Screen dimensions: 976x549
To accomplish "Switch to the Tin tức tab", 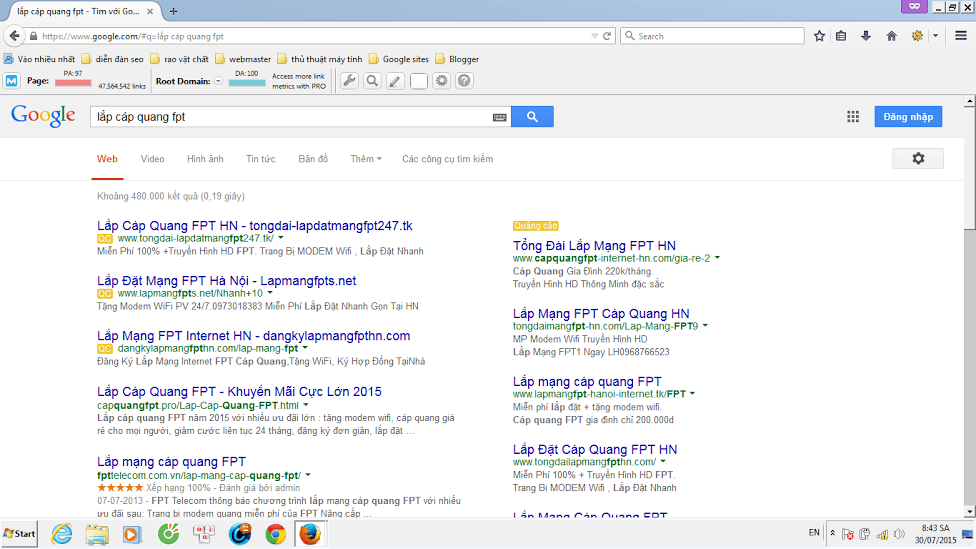I will 261,159.
